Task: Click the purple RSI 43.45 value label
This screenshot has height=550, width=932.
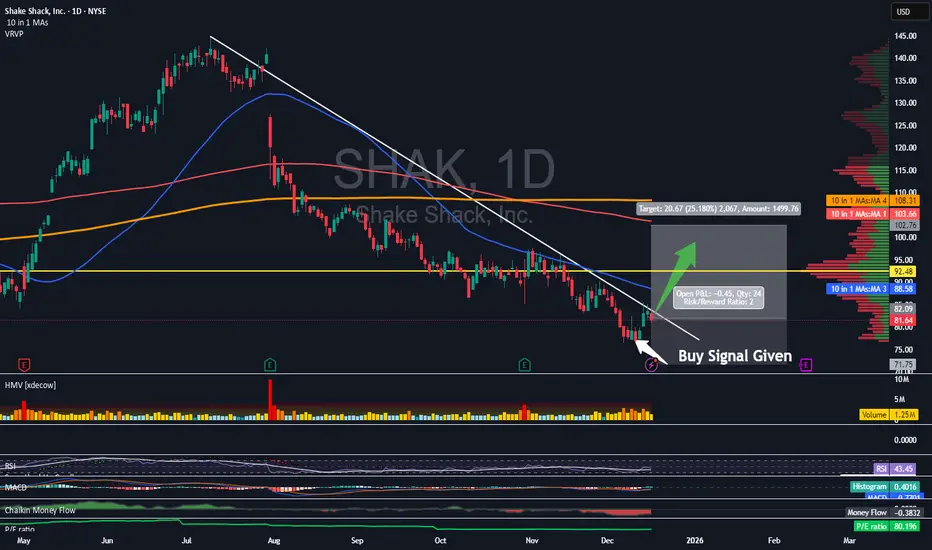Action: point(895,469)
